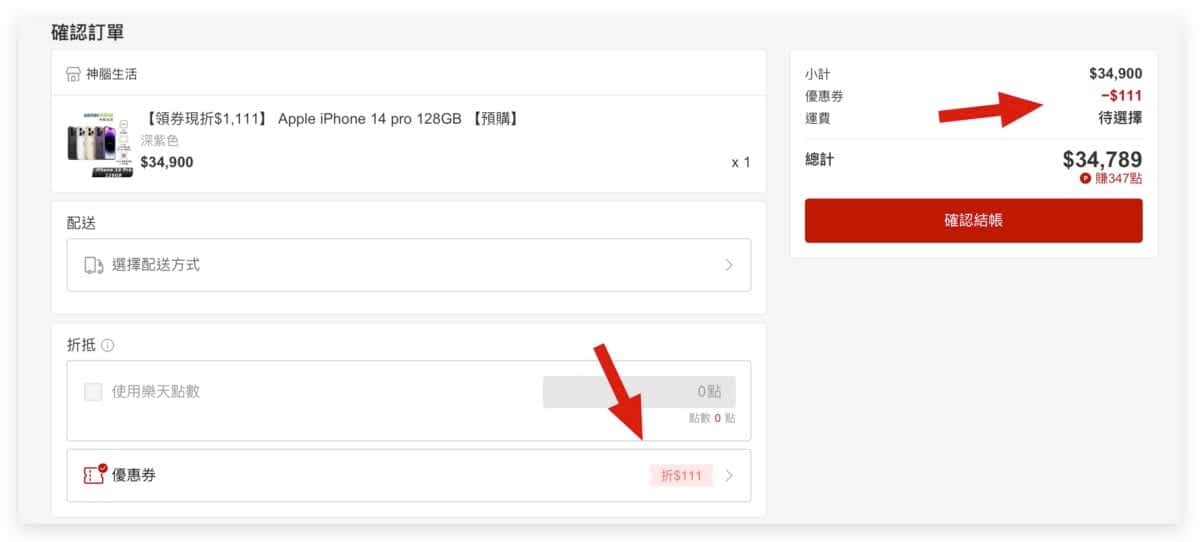Viewport: 1200px width, 542px height.
Task: Expand the chevron in the 優惠券 row
Action: [729, 476]
